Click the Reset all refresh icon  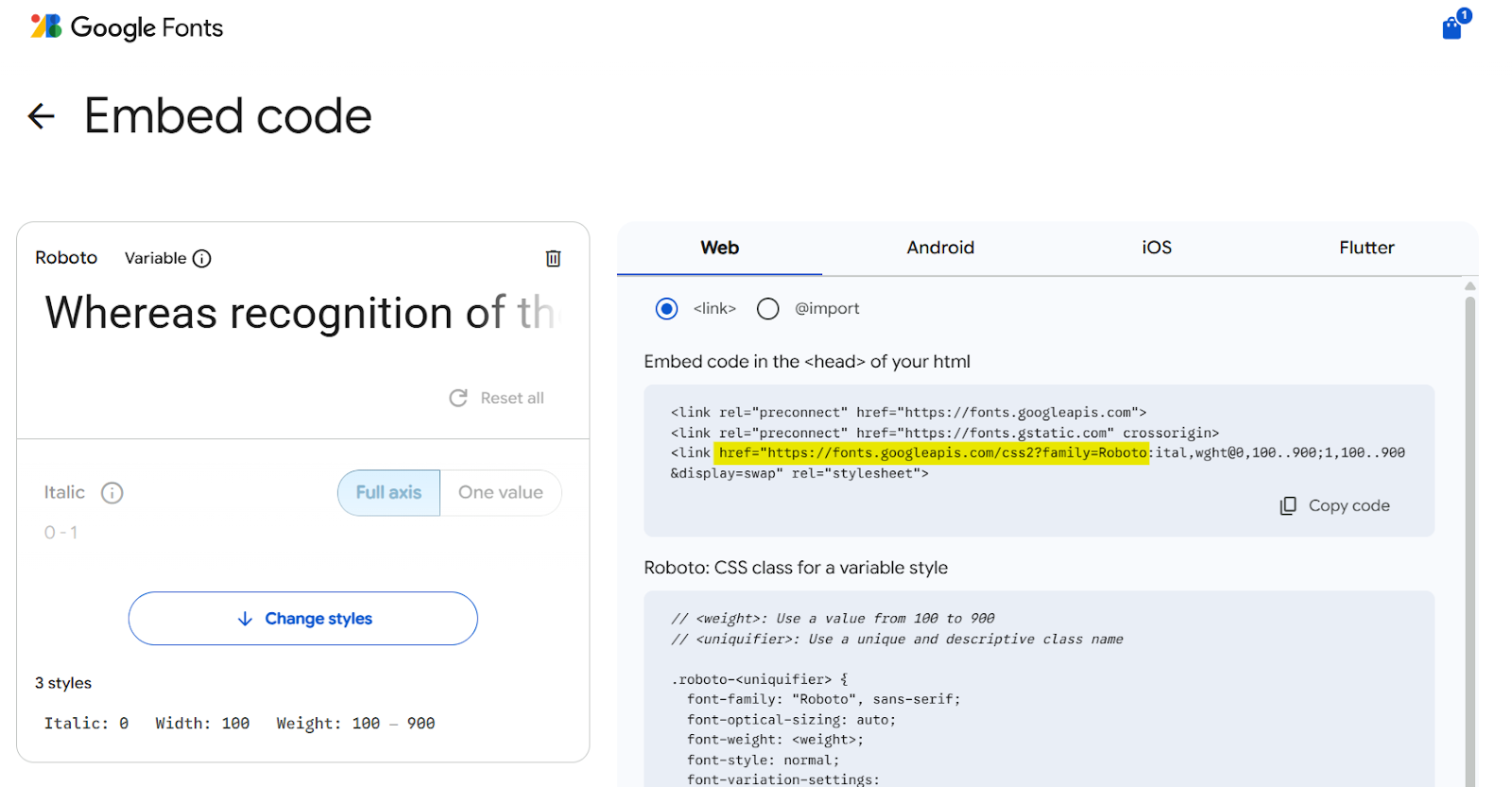pos(458,398)
